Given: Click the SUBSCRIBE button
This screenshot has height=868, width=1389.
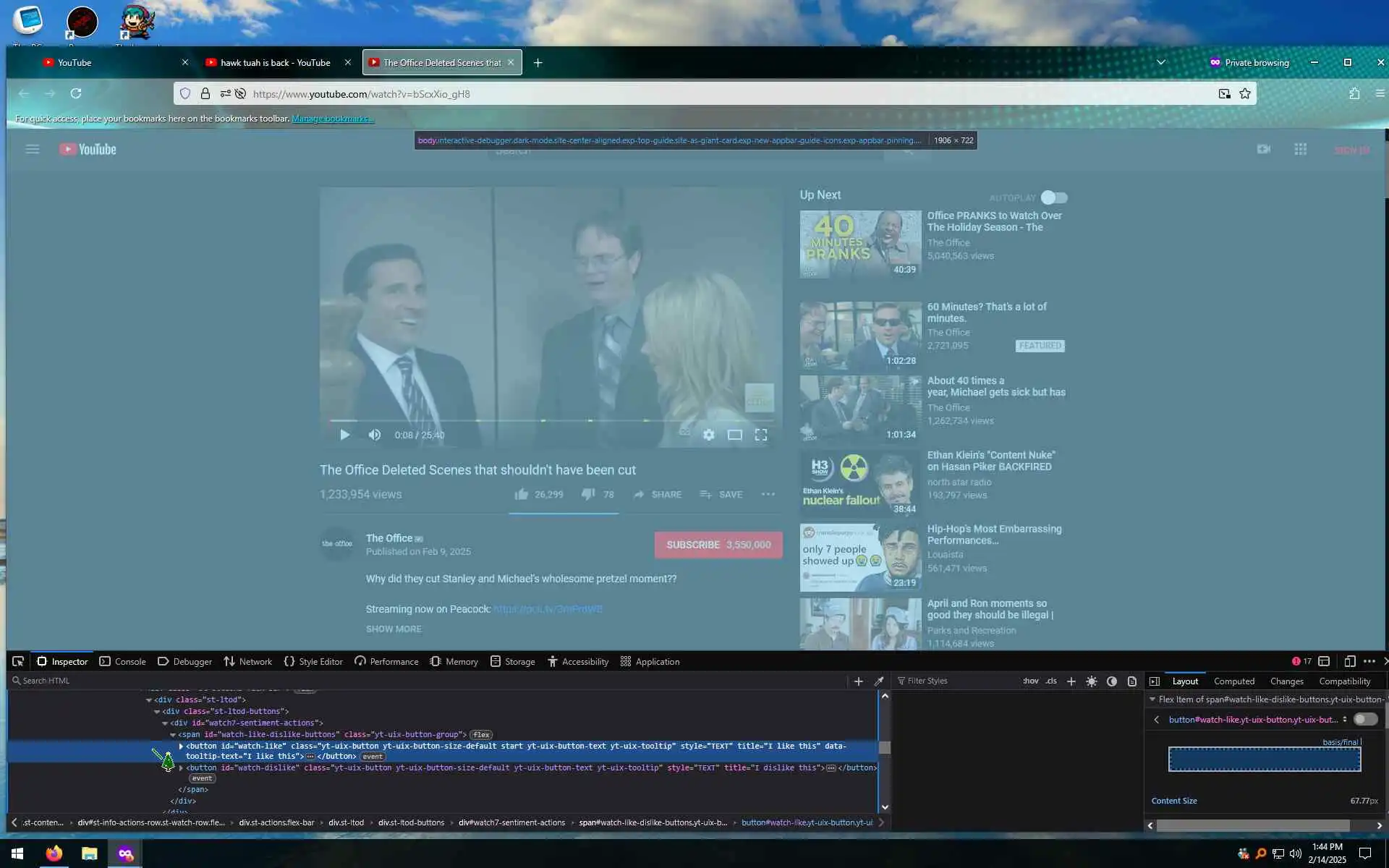Looking at the screenshot, I should [x=718, y=545].
